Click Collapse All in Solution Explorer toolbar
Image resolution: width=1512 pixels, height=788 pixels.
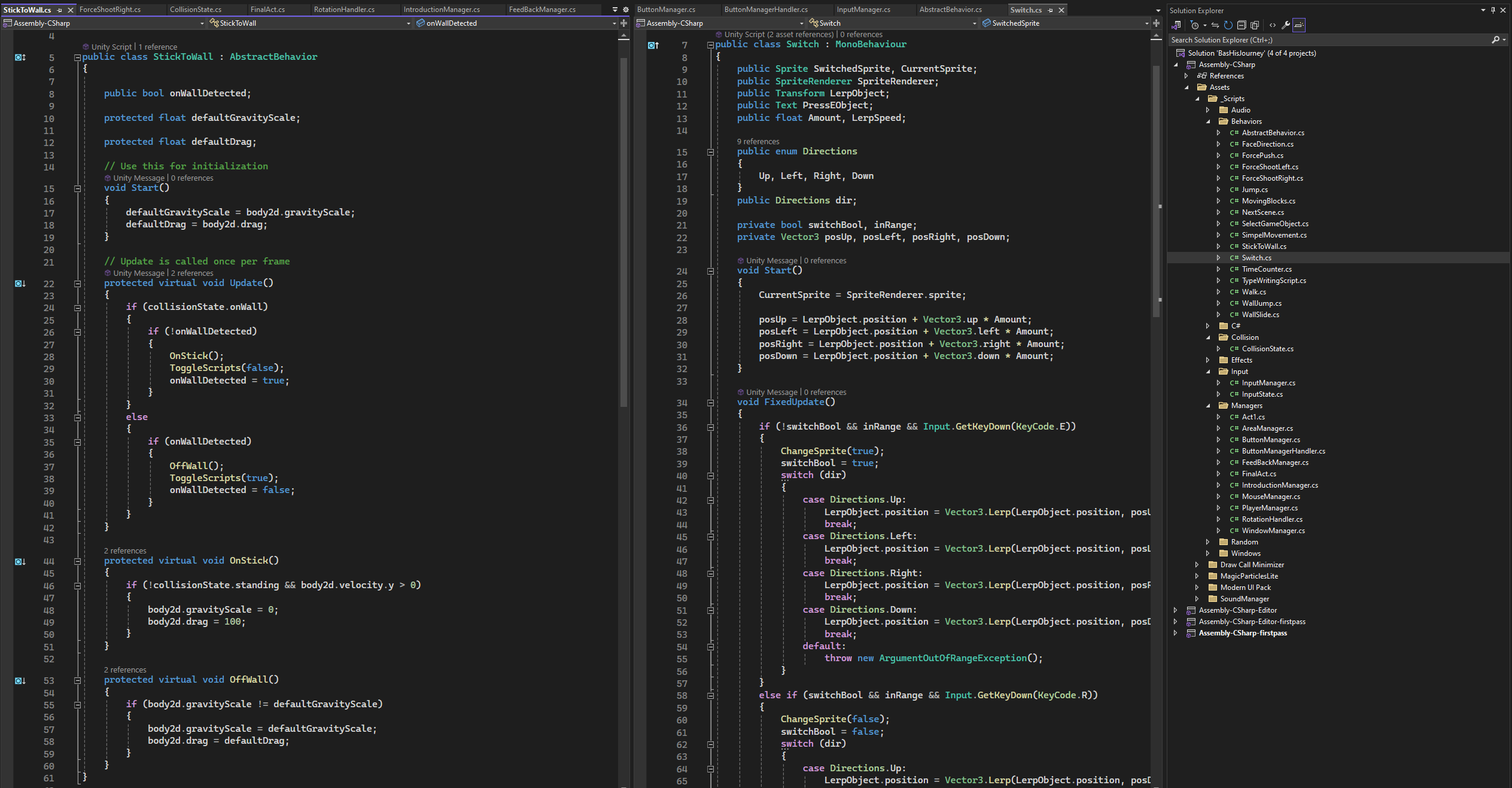(x=1242, y=25)
